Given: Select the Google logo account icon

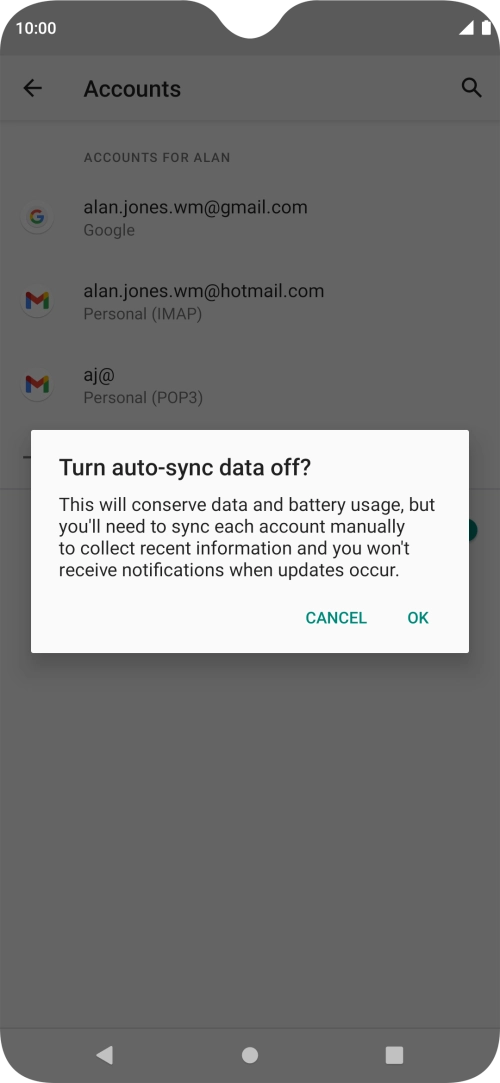Looking at the screenshot, I should point(37,218).
